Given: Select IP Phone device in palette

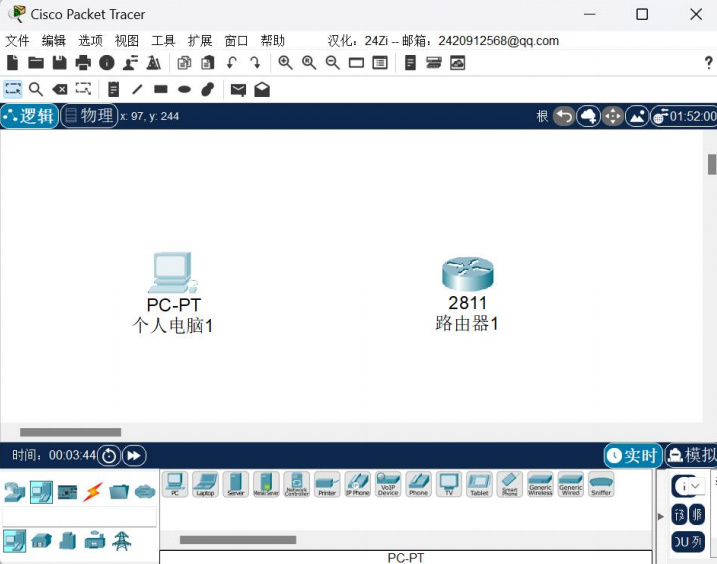Looking at the screenshot, I should point(358,484).
